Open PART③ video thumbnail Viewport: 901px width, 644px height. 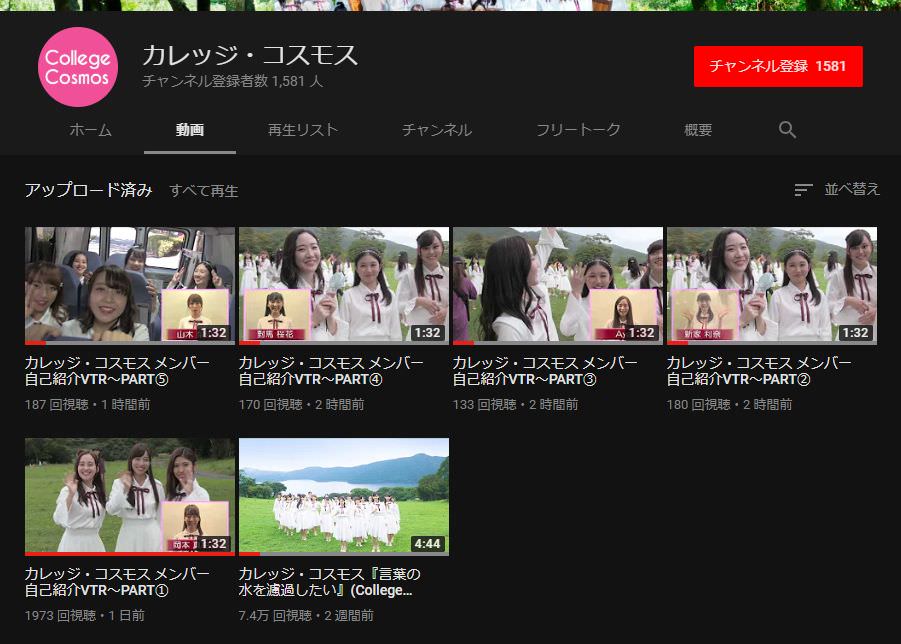[x=558, y=284]
